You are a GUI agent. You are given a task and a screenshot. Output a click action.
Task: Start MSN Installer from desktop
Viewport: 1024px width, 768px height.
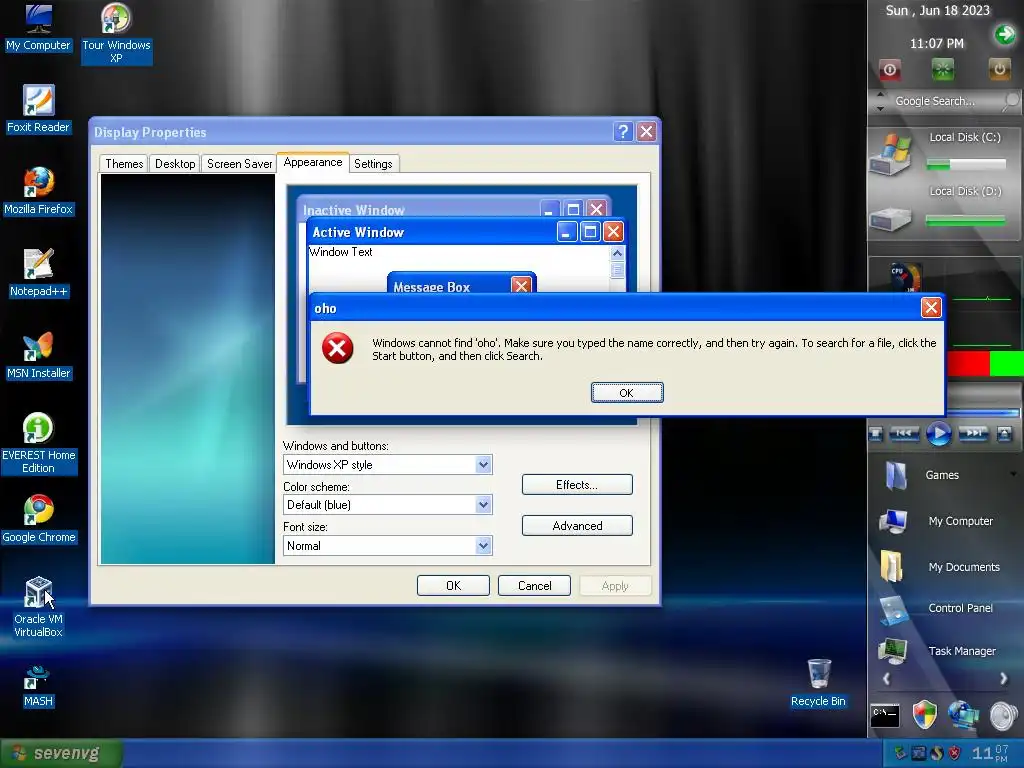click(x=38, y=355)
